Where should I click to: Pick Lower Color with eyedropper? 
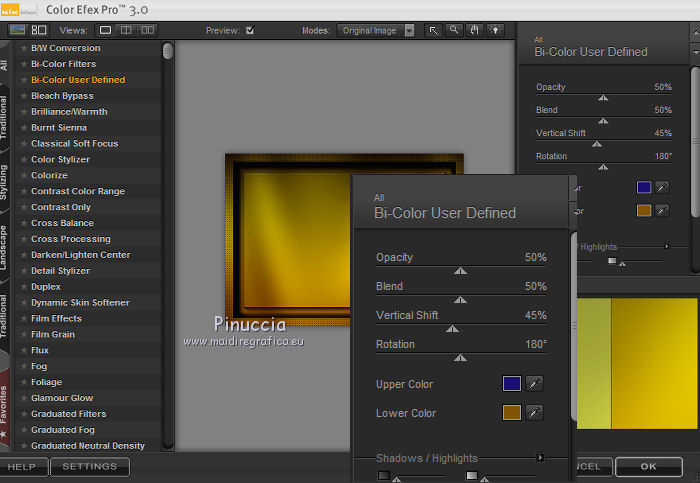pos(535,413)
